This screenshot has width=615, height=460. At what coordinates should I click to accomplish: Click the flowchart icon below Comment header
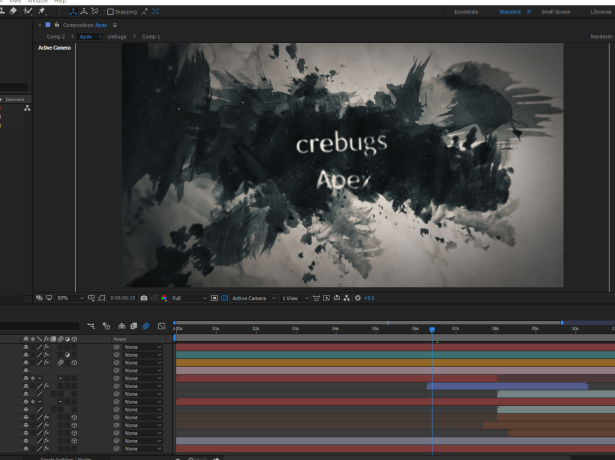pos(27,108)
